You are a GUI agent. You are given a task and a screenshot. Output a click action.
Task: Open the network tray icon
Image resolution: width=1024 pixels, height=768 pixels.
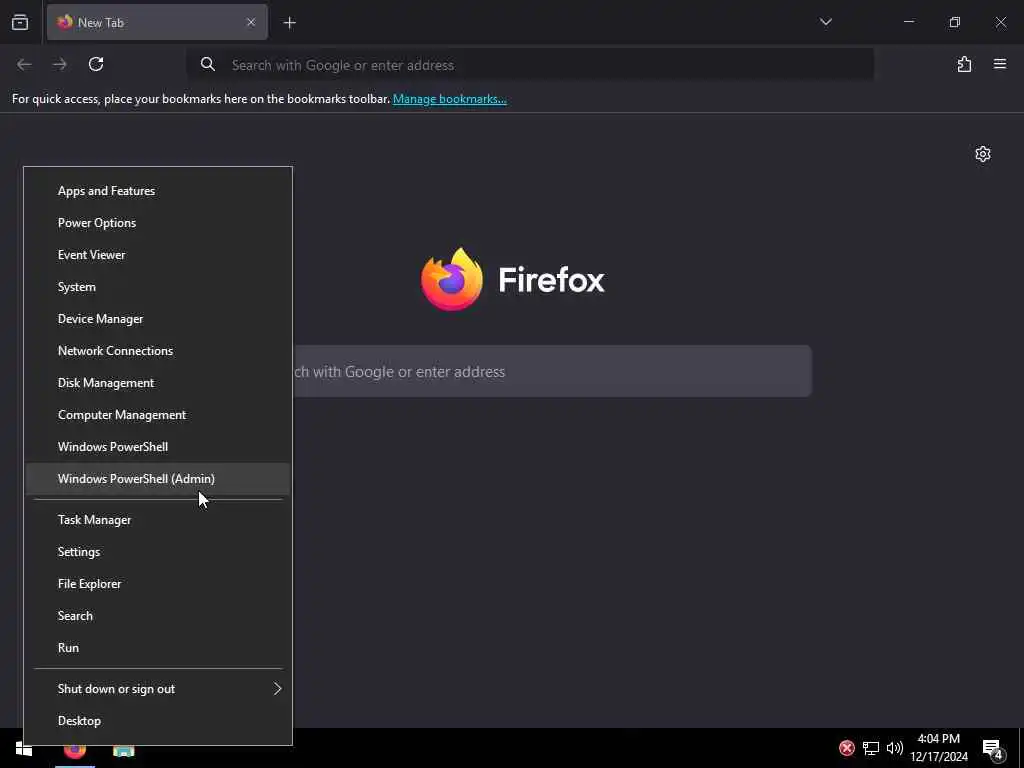click(x=871, y=748)
